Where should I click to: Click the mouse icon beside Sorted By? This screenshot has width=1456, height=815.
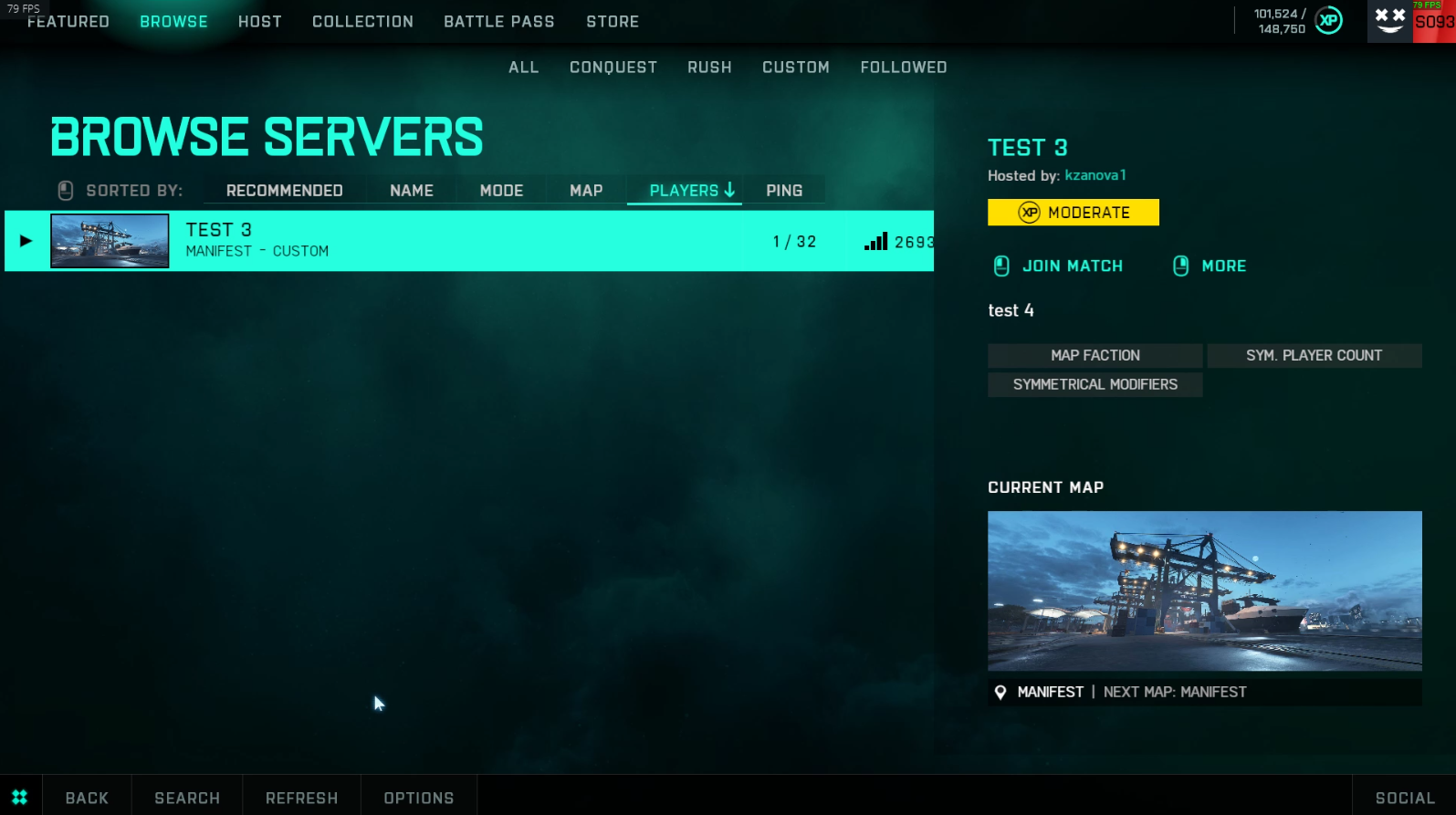coord(66,190)
